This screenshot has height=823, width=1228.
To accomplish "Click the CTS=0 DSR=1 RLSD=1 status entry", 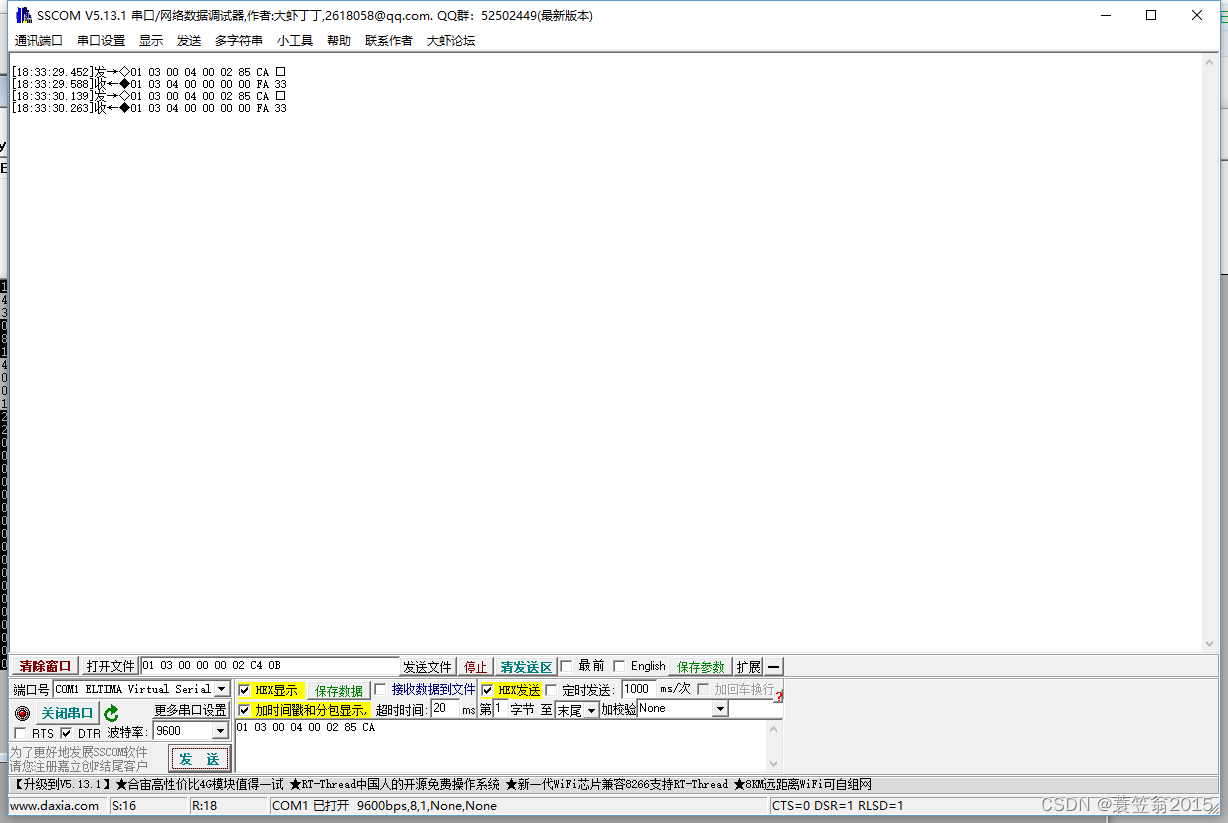I will pyautogui.click(x=837, y=805).
